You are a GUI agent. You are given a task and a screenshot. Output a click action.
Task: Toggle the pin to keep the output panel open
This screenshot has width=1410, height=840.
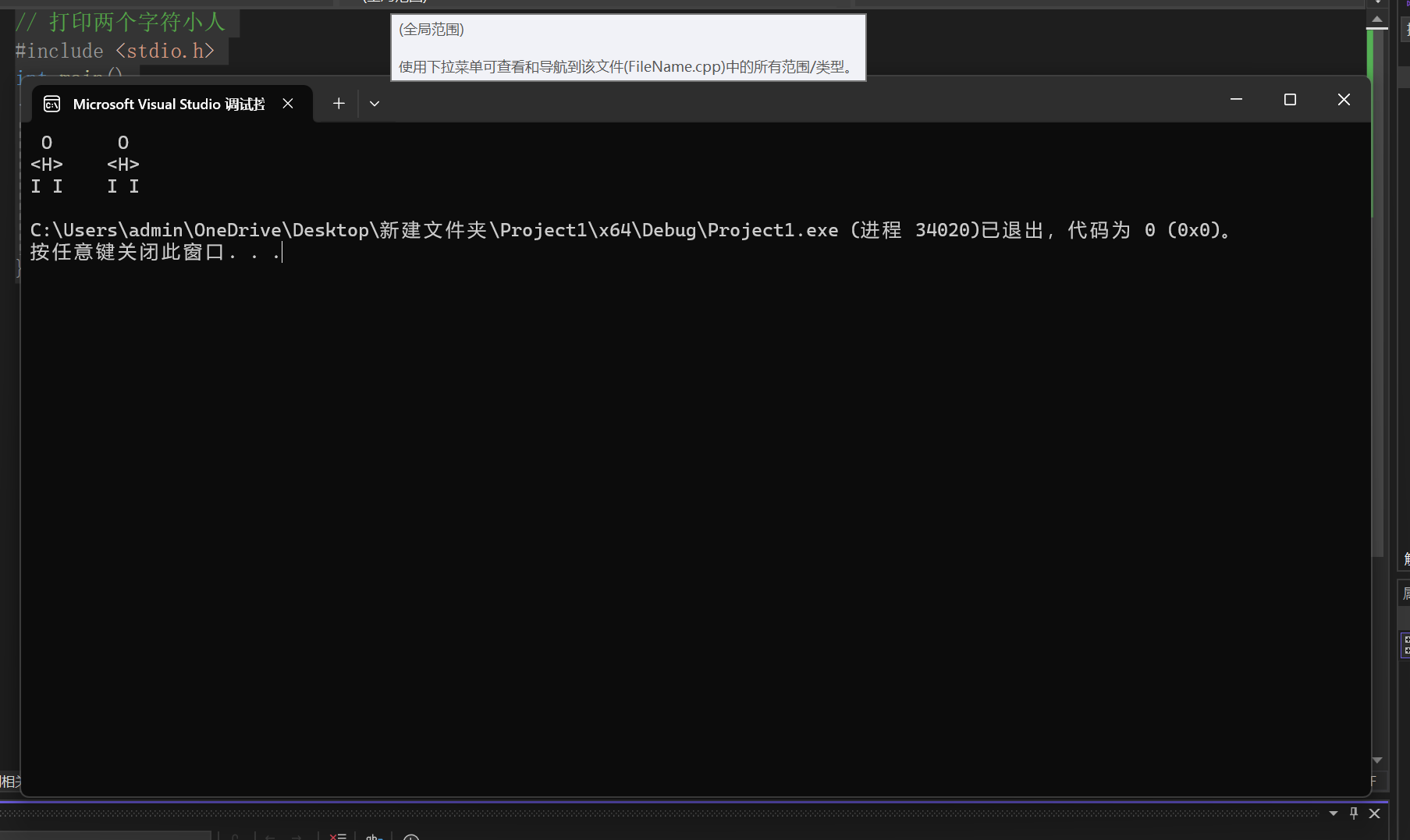(x=1354, y=813)
